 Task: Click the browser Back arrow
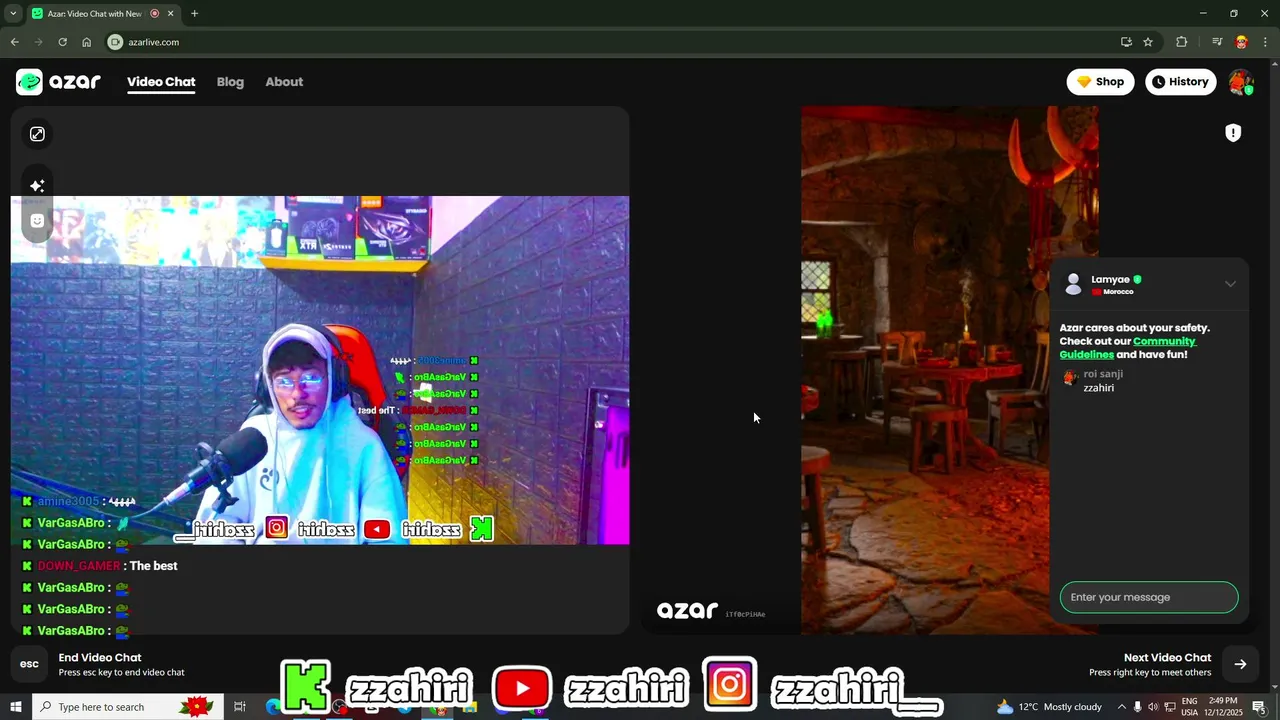[14, 42]
